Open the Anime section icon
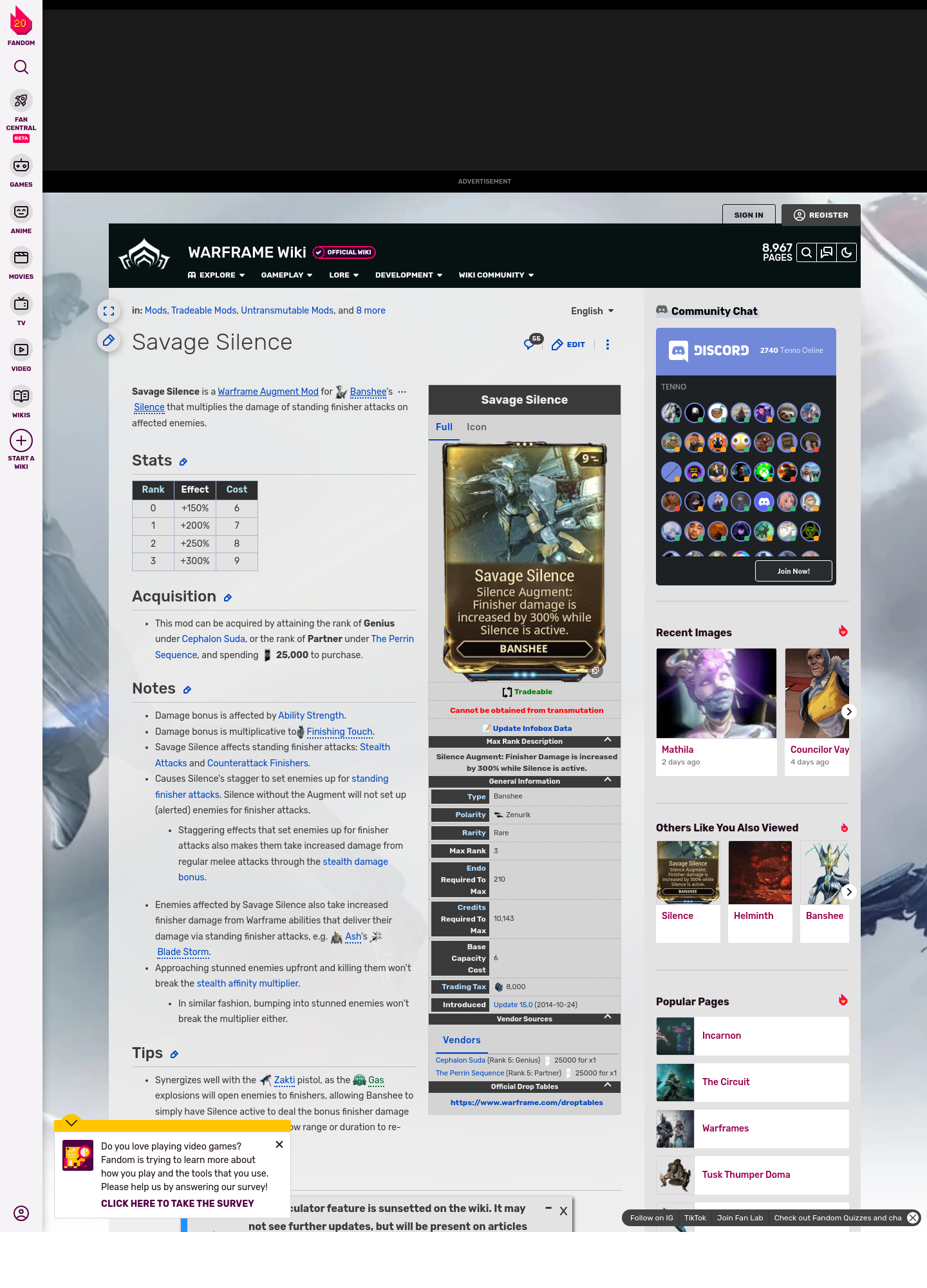Screen dimensions: 927x1288 pyautogui.click(x=21, y=212)
